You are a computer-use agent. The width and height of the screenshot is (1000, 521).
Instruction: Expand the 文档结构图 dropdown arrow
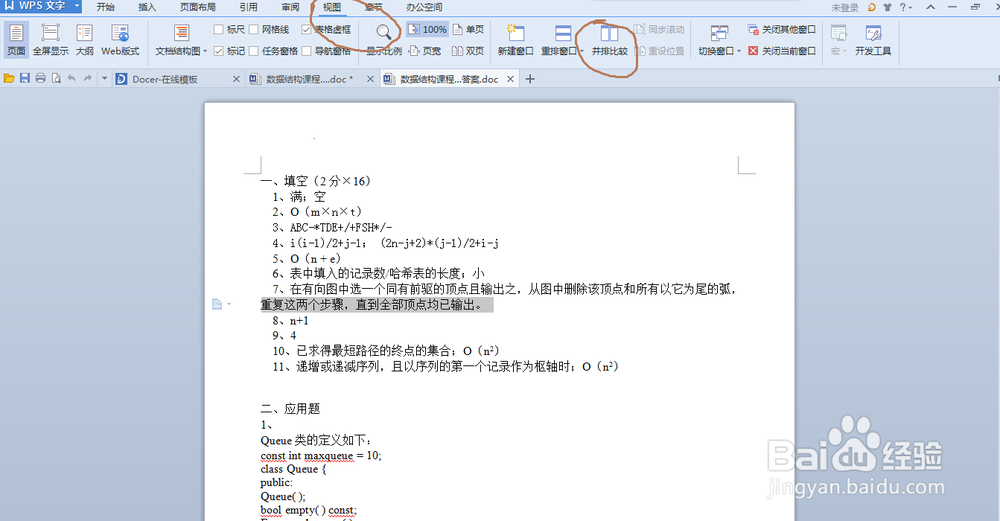click(205, 51)
